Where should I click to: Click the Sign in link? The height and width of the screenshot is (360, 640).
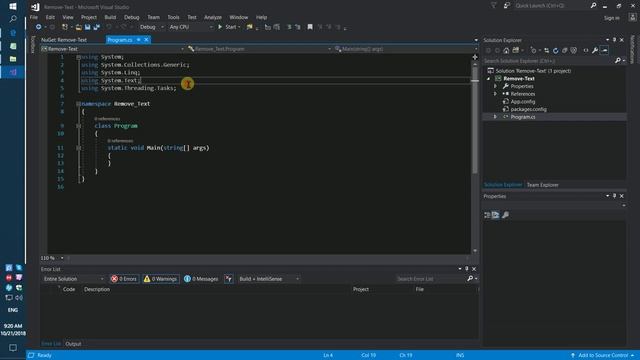[611, 18]
